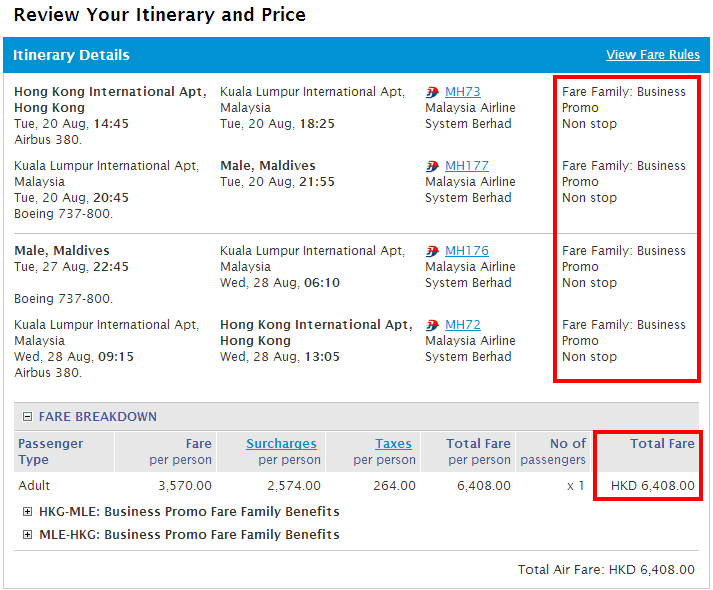Expand MLE-HKG Business Promo Fare Family Benefits

[x=28, y=534]
